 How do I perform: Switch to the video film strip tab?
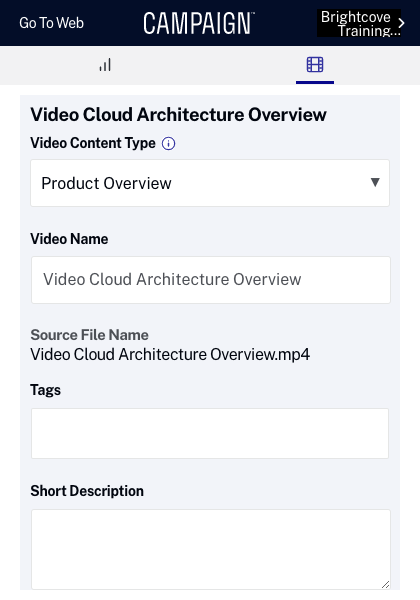[x=315, y=65]
